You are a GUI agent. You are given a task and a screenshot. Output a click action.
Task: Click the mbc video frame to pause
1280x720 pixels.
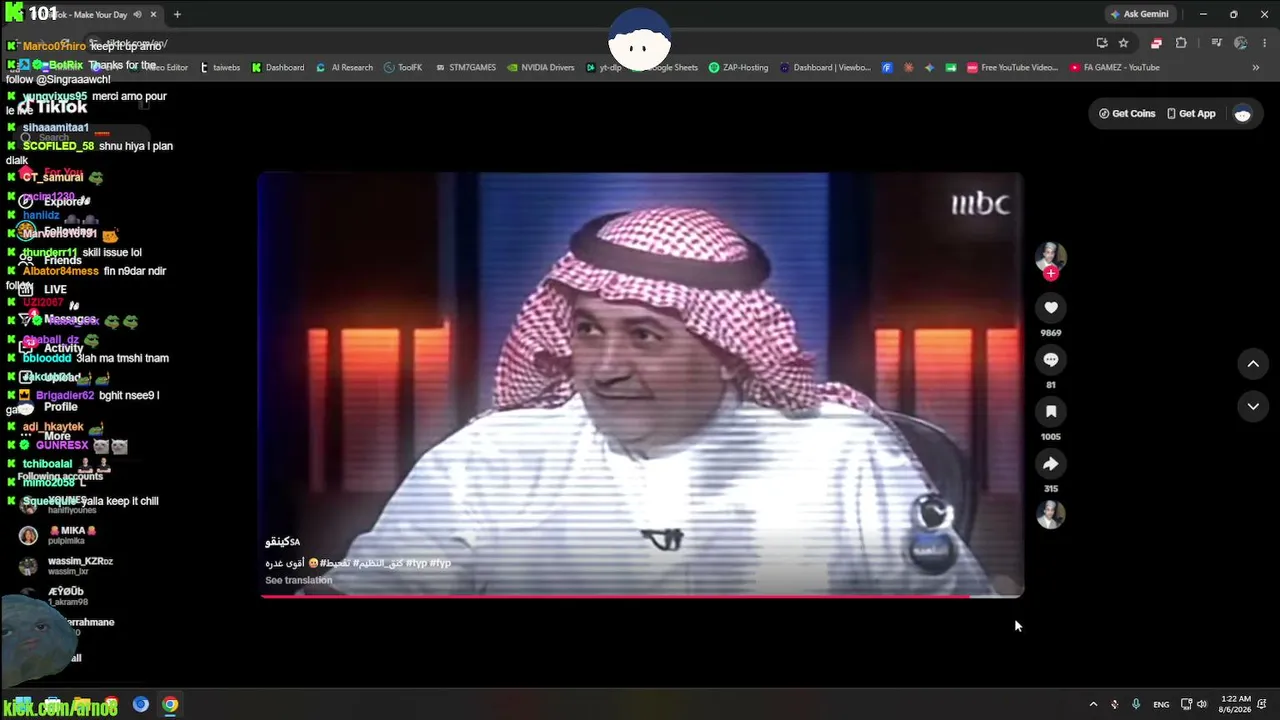coord(641,385)
